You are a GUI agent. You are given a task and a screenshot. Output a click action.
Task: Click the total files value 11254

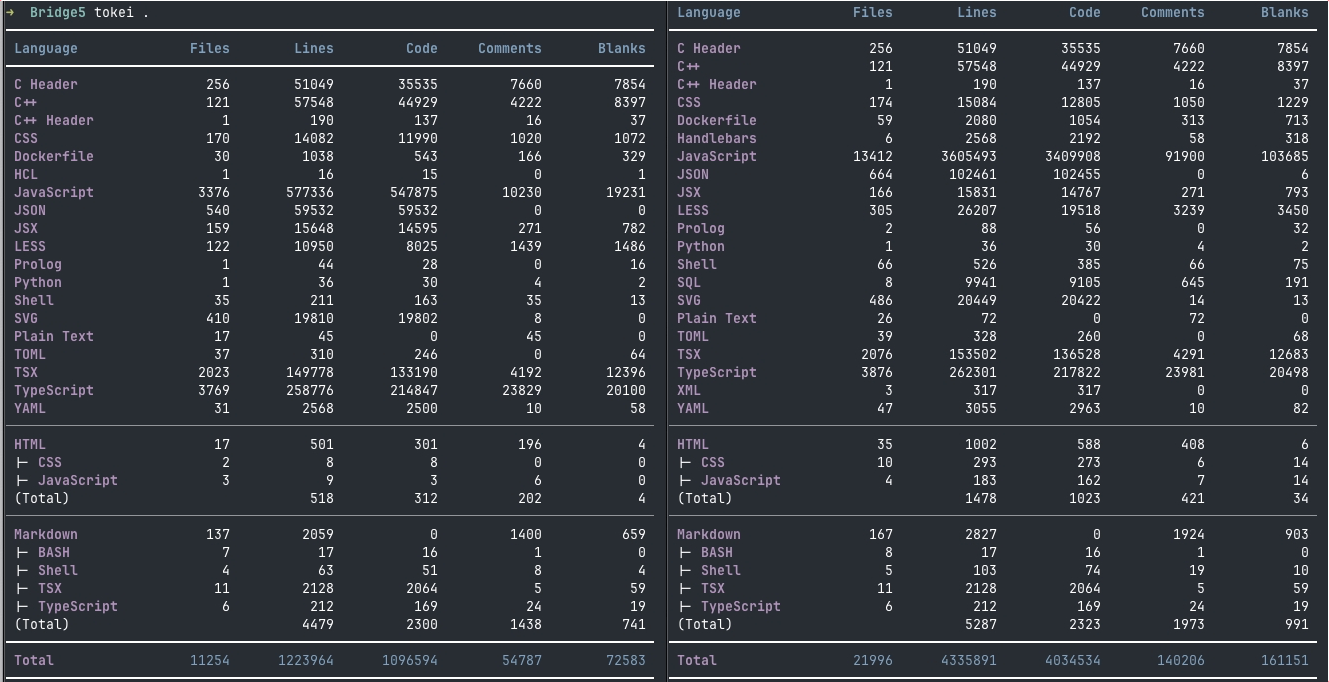[x=209, y=660]
